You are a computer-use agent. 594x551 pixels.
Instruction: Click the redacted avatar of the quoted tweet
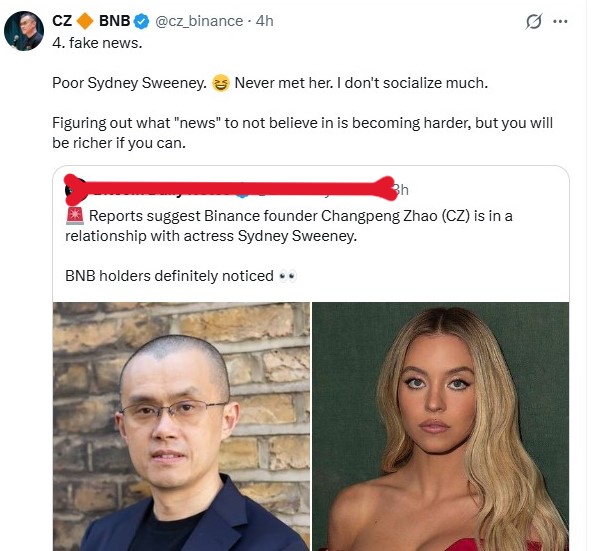point(74,189)
